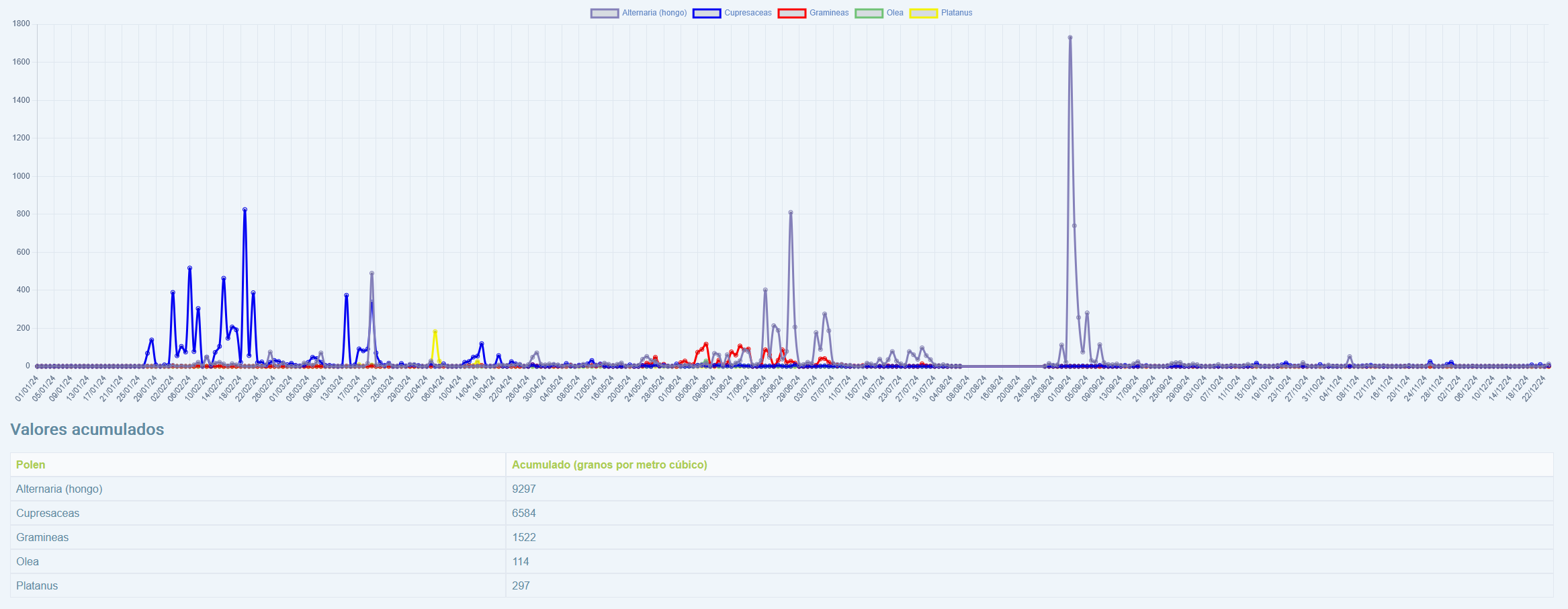Click the yellow Platanus peak data point

[435, 331]
